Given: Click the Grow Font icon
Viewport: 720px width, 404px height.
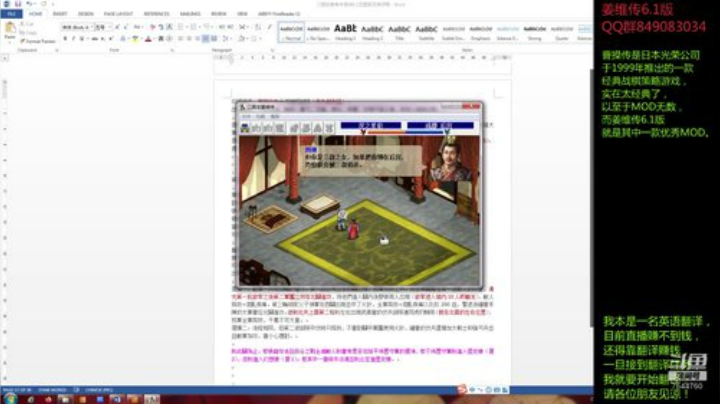Looking at the screenshot, I should tap(117, 28).
